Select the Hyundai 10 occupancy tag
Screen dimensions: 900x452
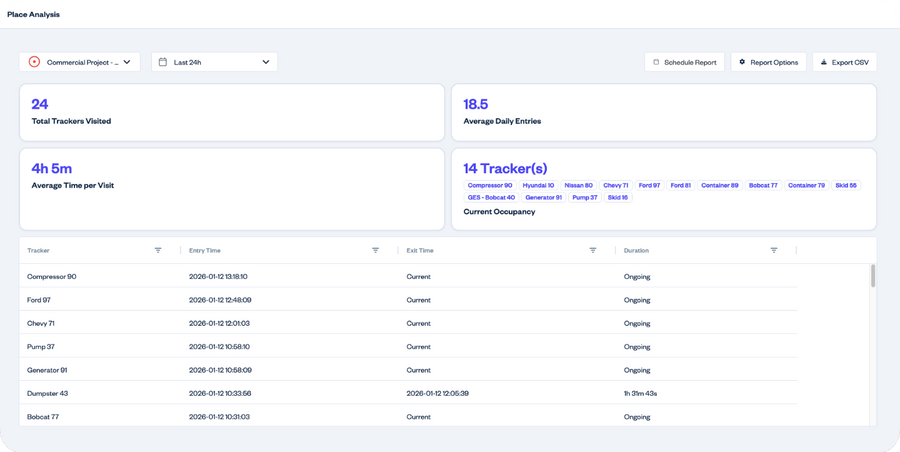[540, 185]
